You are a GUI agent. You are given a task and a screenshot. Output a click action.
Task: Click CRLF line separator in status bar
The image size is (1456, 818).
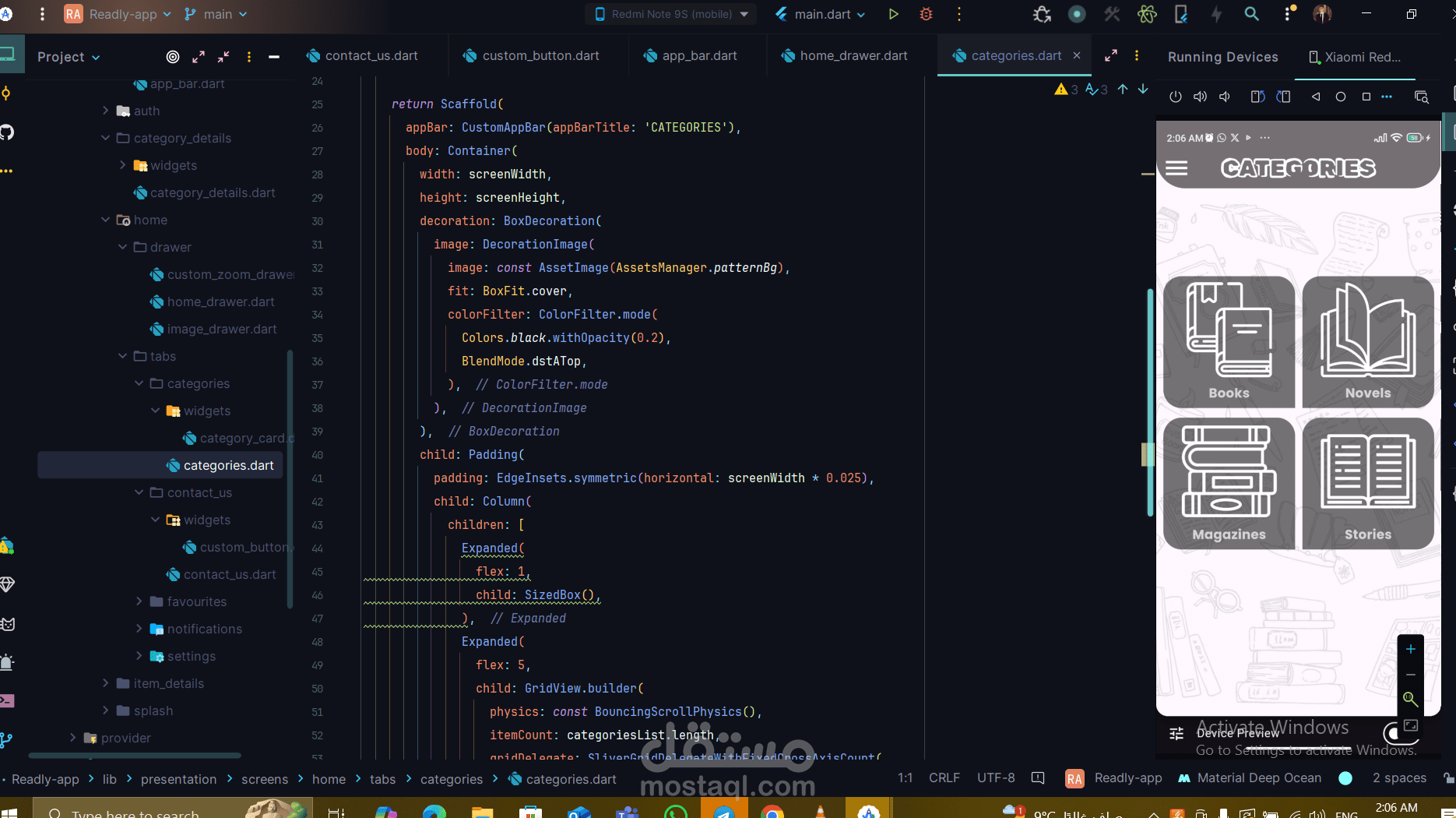(x=944, y=778)
